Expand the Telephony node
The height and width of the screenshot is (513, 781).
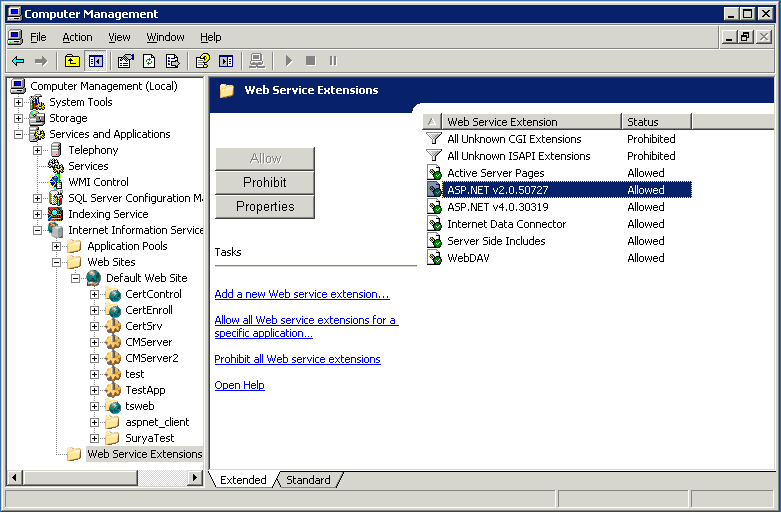pos(37,150)
